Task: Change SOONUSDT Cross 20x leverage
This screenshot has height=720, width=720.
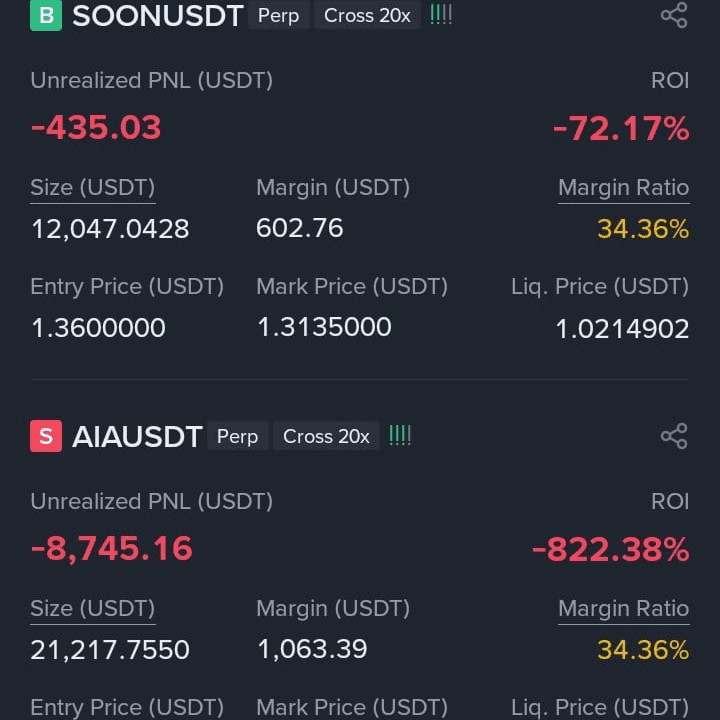Action: [x=367, y=16]
